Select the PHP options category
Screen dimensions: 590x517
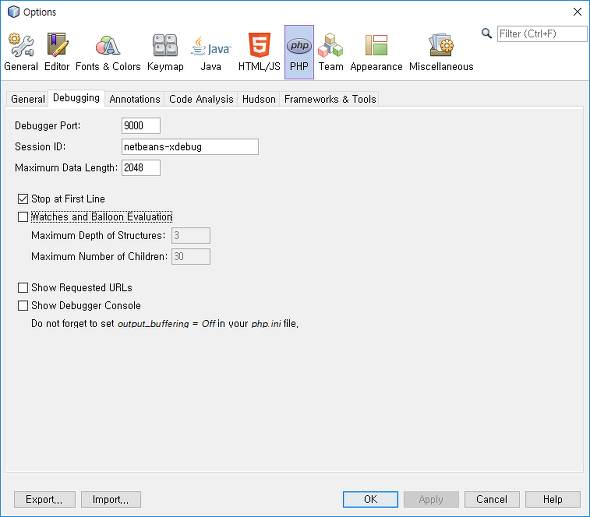tap(299, 52)
